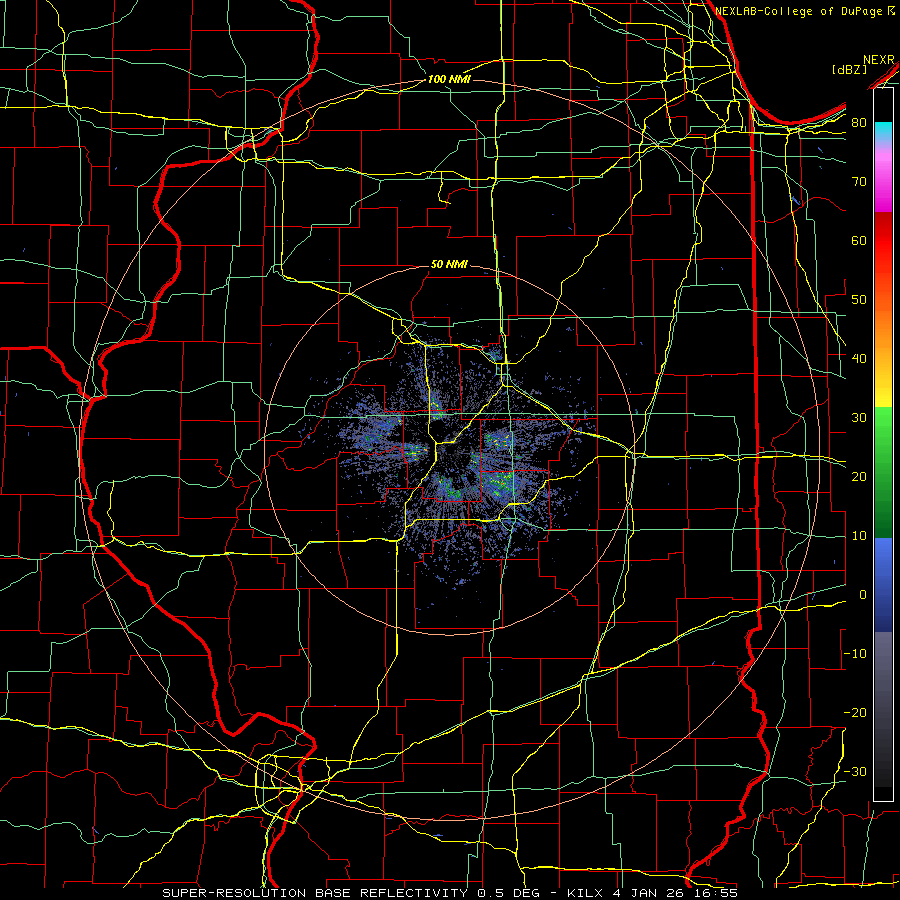
Task: Click the bright green color bar segment
Action: click(883, 430)
